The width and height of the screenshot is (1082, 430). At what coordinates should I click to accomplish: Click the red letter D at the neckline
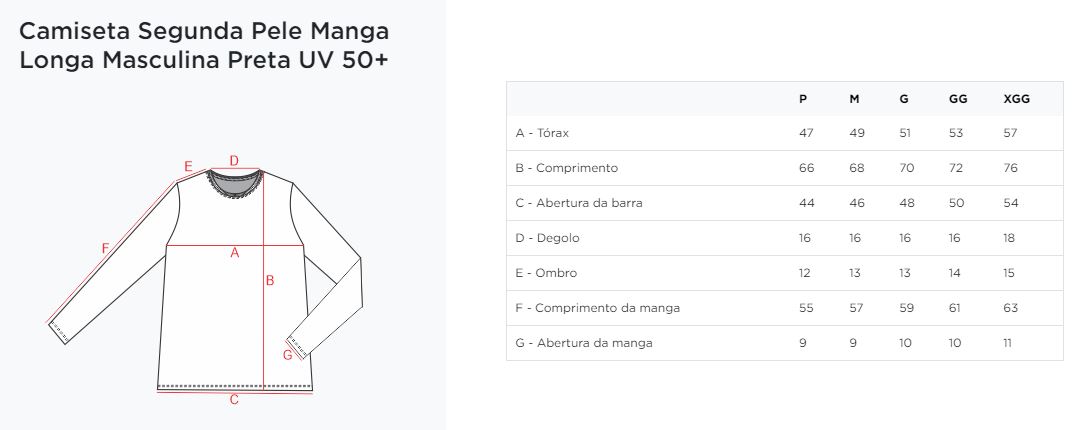pos(234,160)
